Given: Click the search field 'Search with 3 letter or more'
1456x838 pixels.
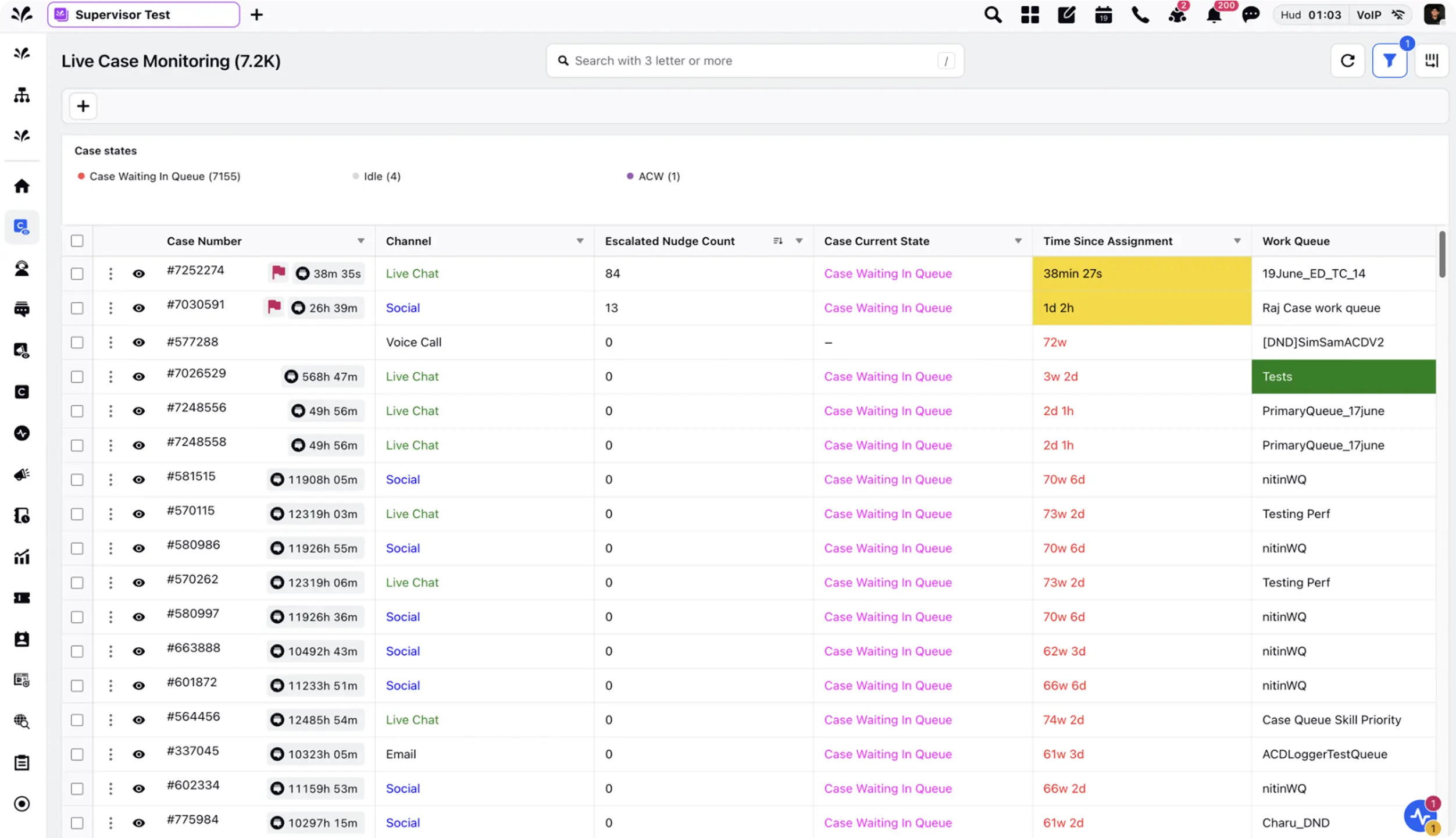Looking at the screenshot, I should coord(755,60).
